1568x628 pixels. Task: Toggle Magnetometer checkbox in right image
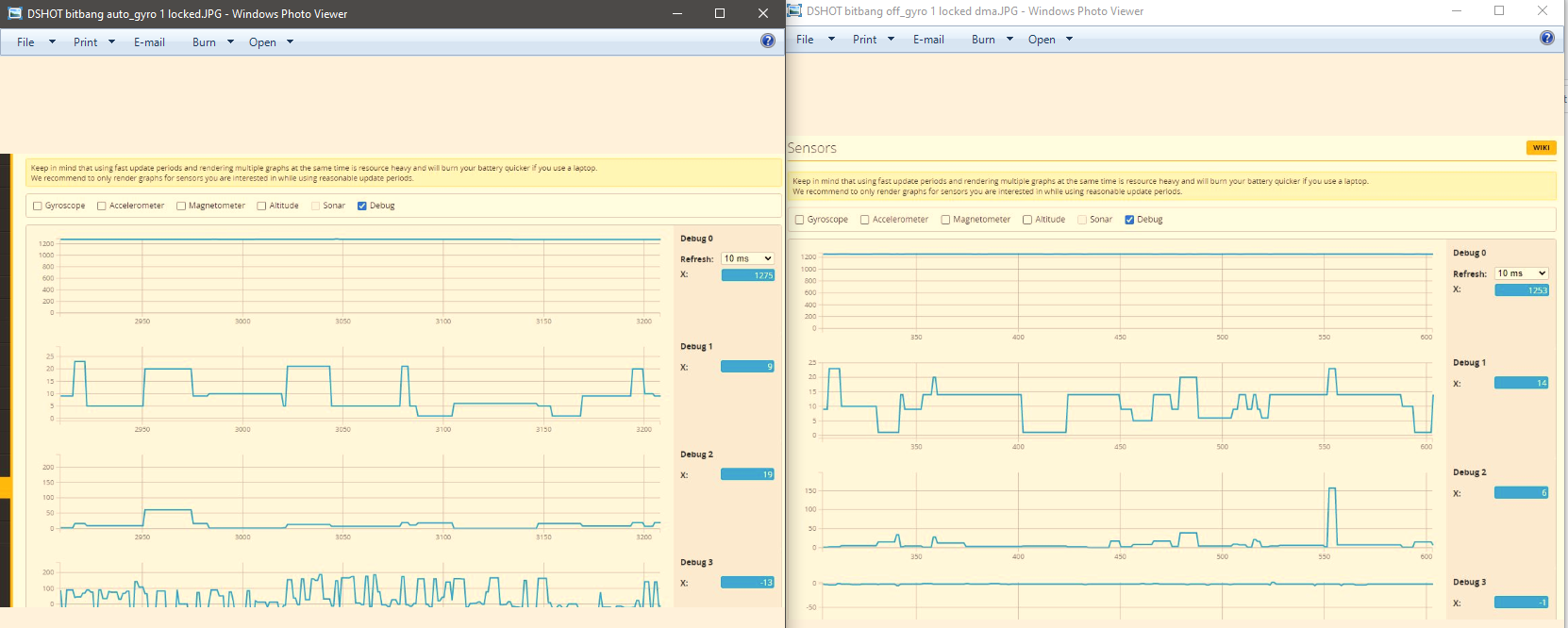945,220
